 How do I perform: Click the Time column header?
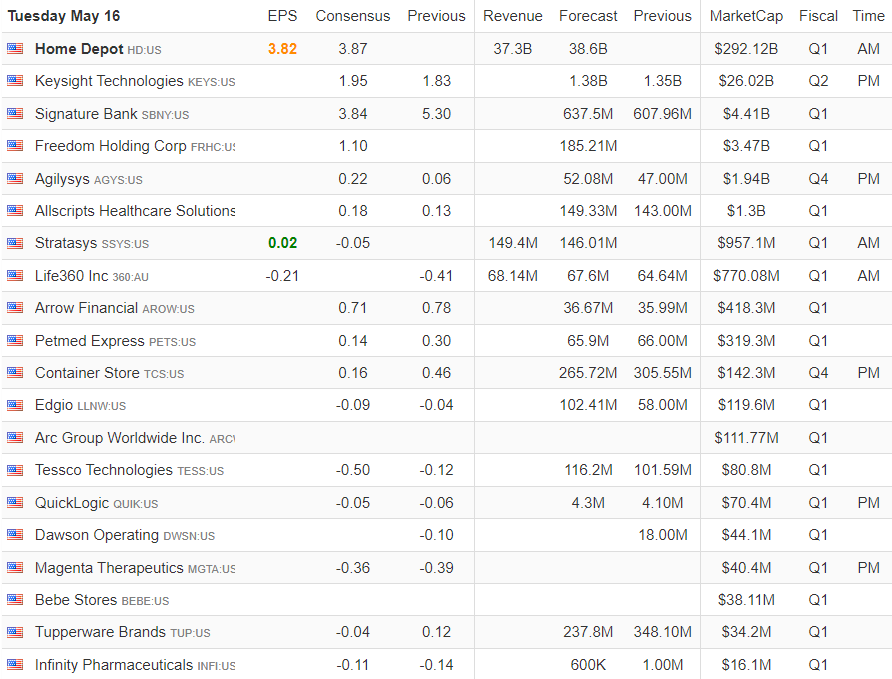point(868,16)
